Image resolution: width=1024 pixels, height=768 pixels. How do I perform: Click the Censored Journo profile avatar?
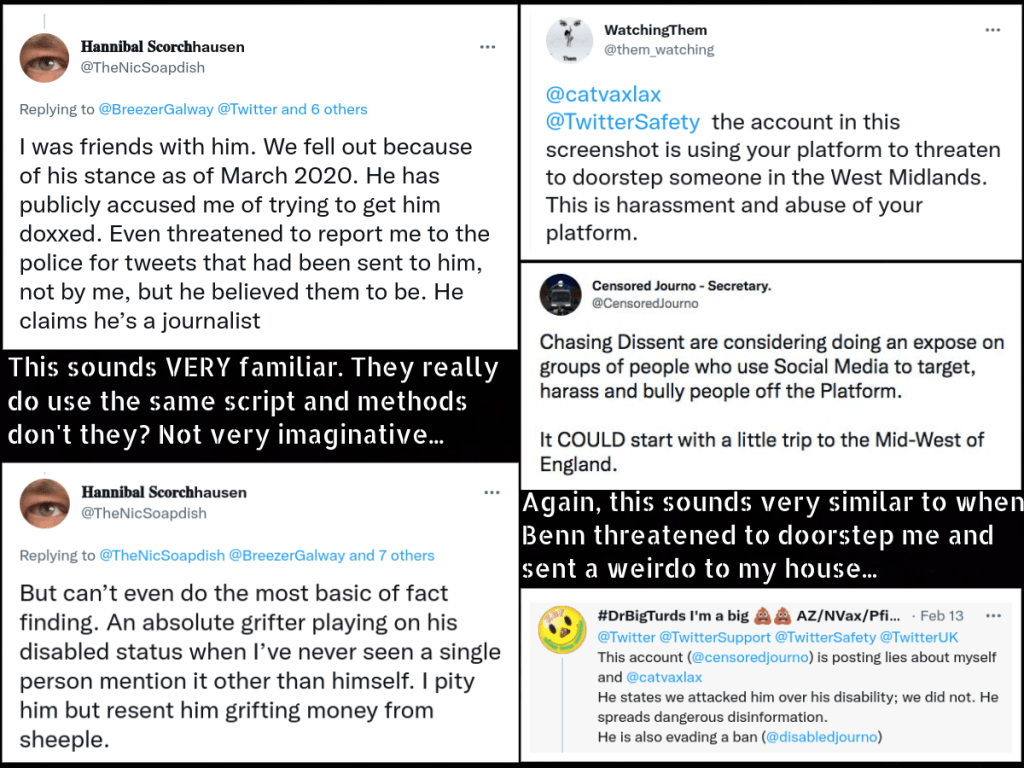pyautogui.click(x=561, y=294)
